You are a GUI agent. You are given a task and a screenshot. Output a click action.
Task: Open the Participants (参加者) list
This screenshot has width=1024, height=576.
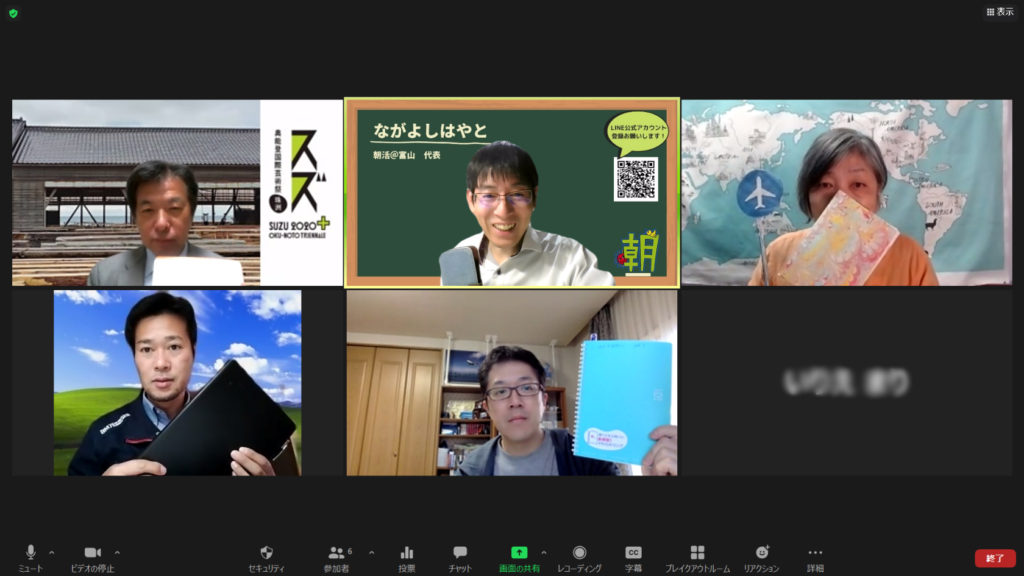(337, 553)
